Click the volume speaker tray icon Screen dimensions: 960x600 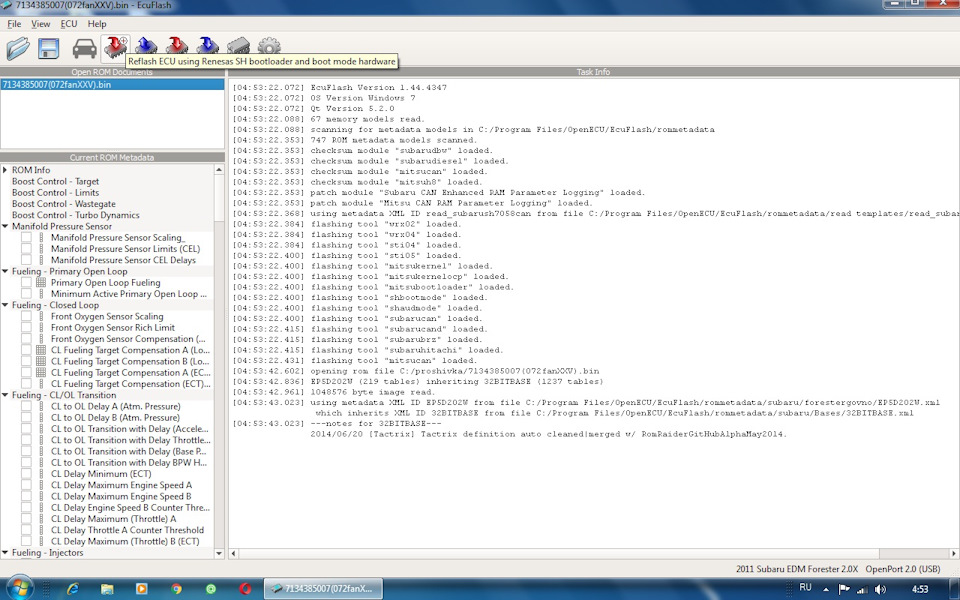point(880,589)
